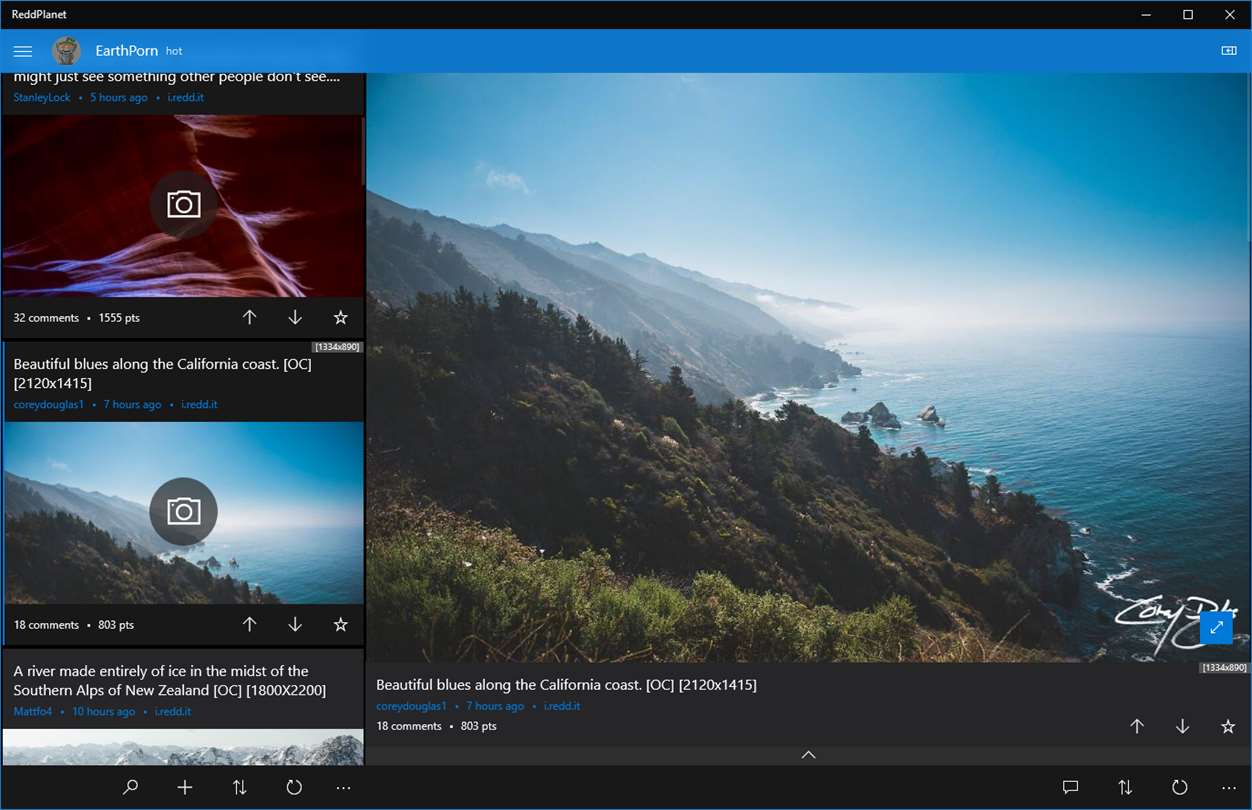Image resolution: width=1252 pixels, height=810 pixels.
Task: Refresh the post list in the left pane
Action: pyautogui.click(x=294, y=787)
